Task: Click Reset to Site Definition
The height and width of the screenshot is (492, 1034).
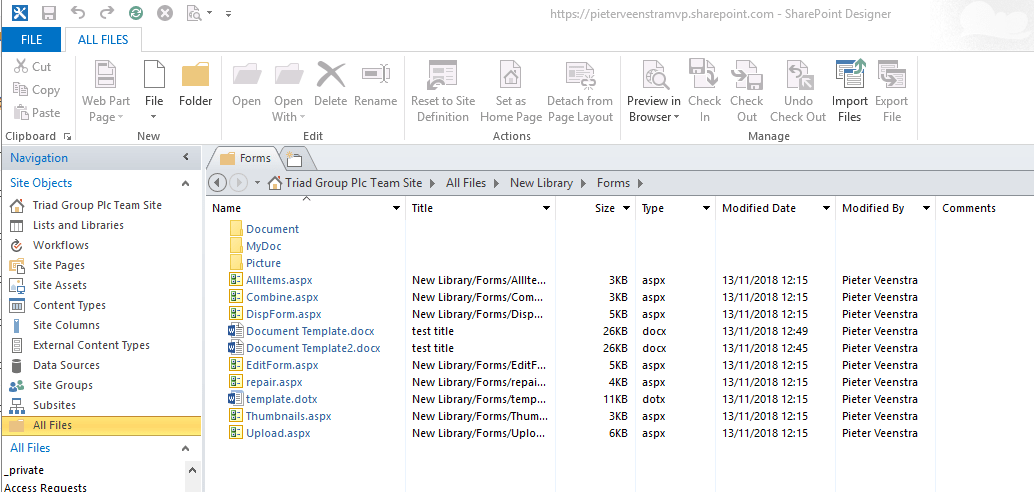Action: tap(442, 91)
